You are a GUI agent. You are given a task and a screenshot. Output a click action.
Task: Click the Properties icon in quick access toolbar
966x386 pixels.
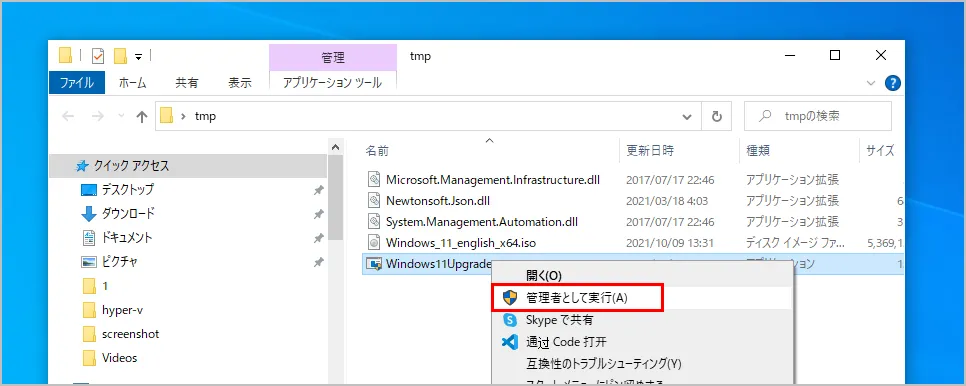point(98,56)
